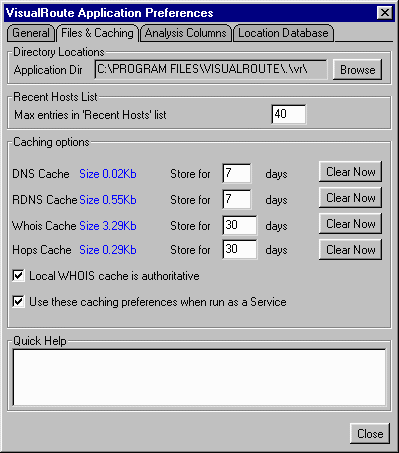This screenshot has height=453, width=399.
Task: Clear the Hops Cache now
Action: pyautogui.click(x=350, y=250)
